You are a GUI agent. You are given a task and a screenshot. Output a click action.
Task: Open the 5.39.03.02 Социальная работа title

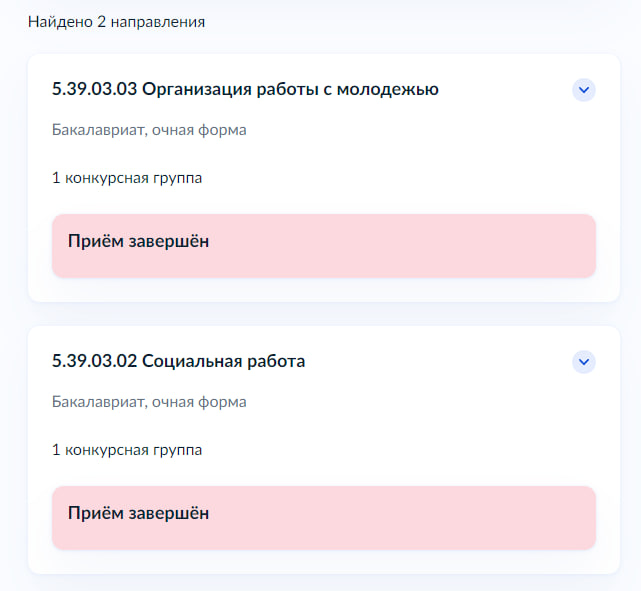178,361
